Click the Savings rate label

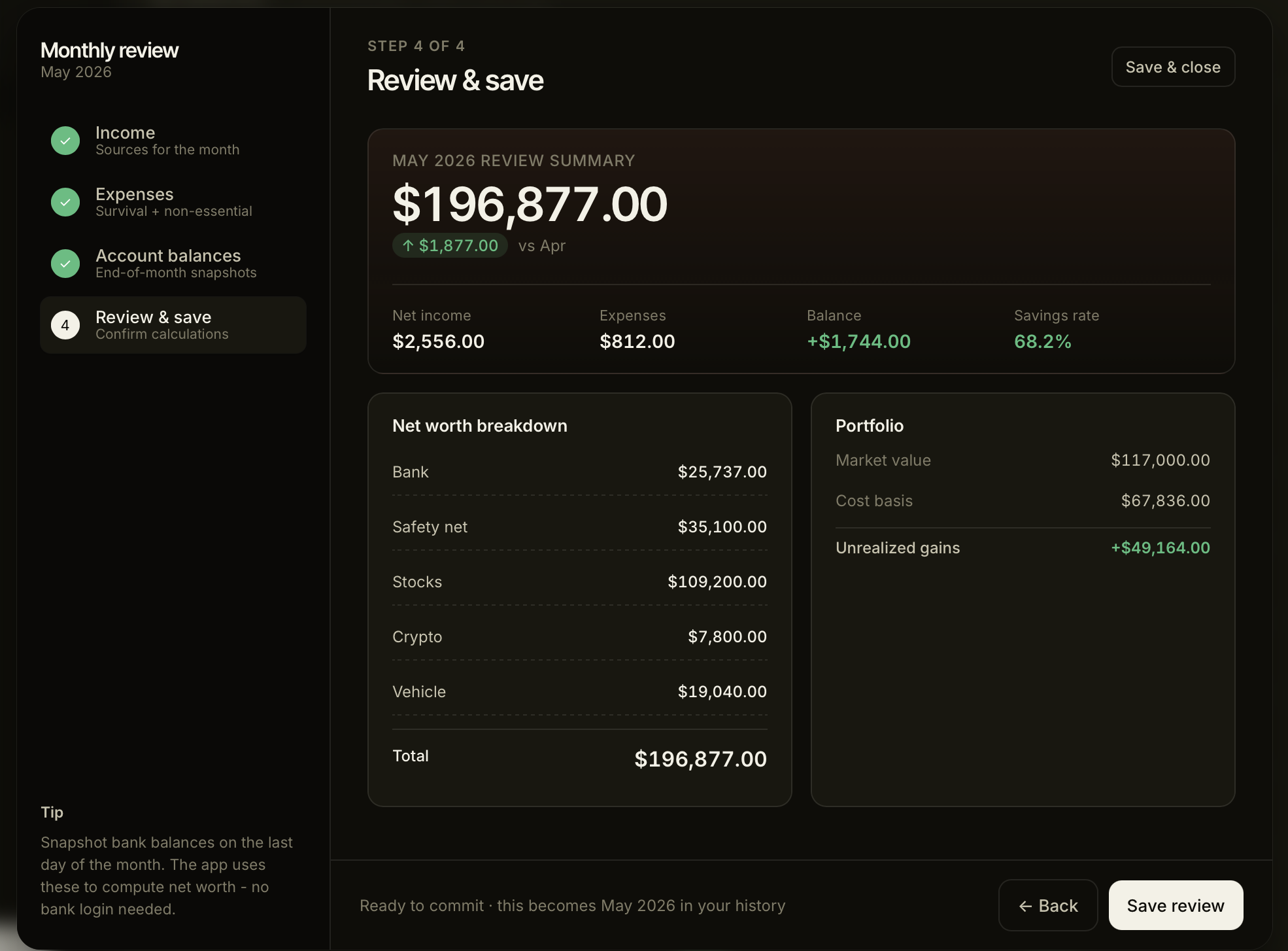pos(1056,316)
